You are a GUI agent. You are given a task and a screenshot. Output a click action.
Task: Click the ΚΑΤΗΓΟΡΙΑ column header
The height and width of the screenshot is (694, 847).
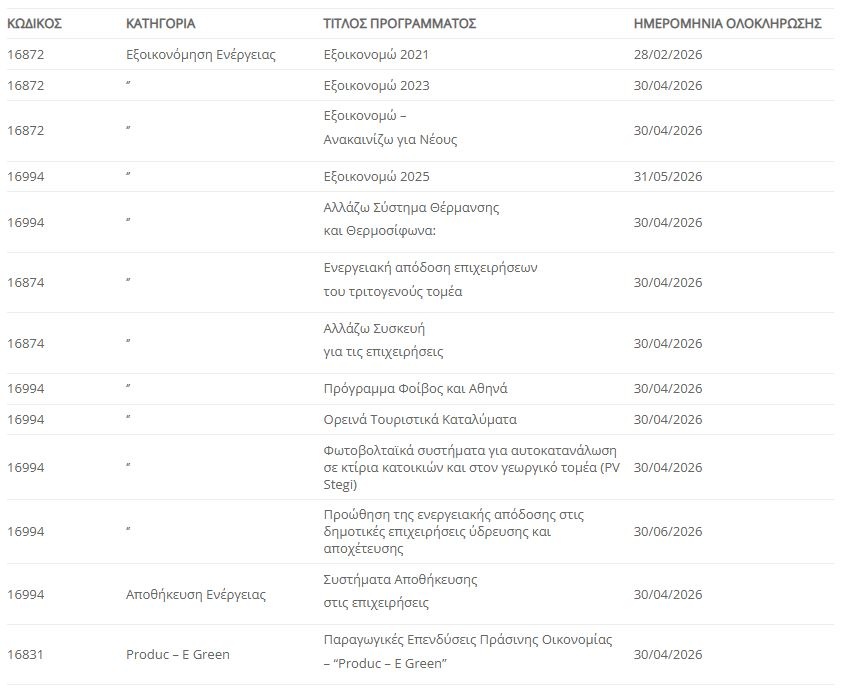click(x=160, y=23)
